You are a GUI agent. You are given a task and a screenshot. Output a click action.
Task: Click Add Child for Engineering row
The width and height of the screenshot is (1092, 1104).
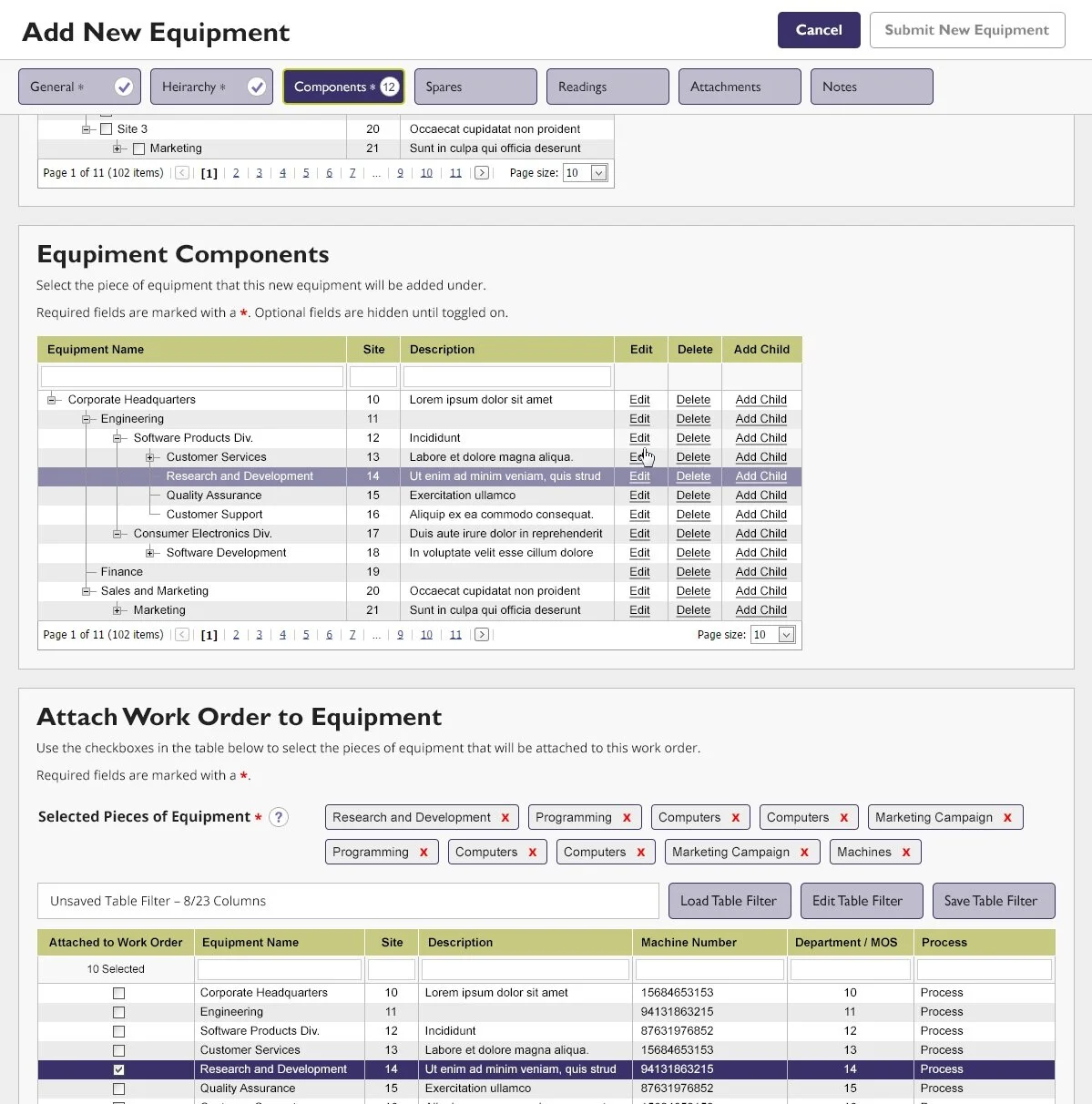click(x=761, y=419)
